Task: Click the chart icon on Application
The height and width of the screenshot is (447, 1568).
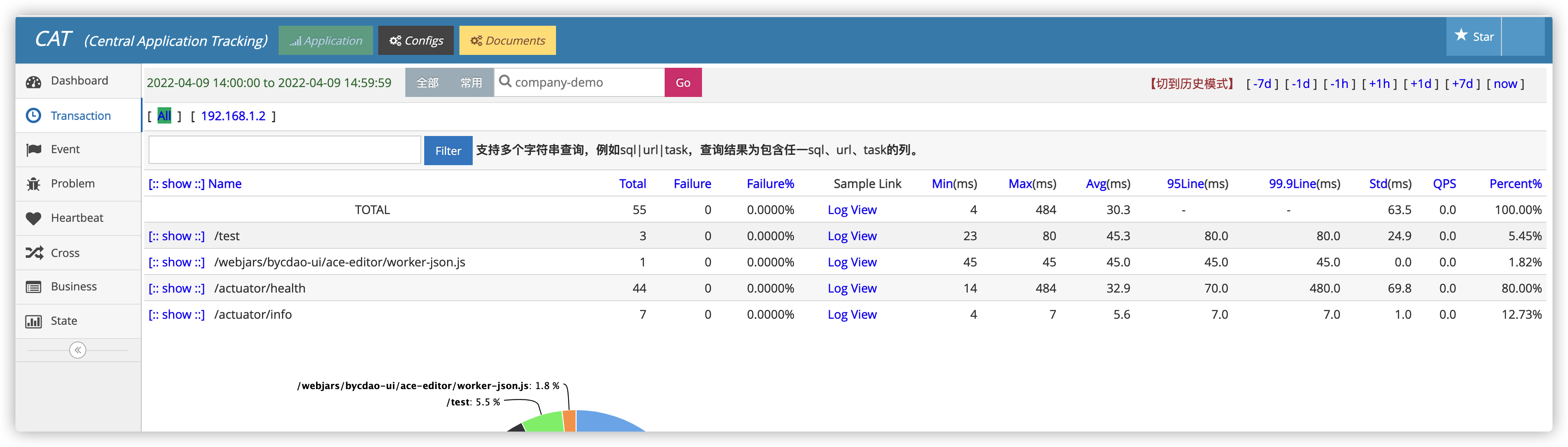Action: 295,41
